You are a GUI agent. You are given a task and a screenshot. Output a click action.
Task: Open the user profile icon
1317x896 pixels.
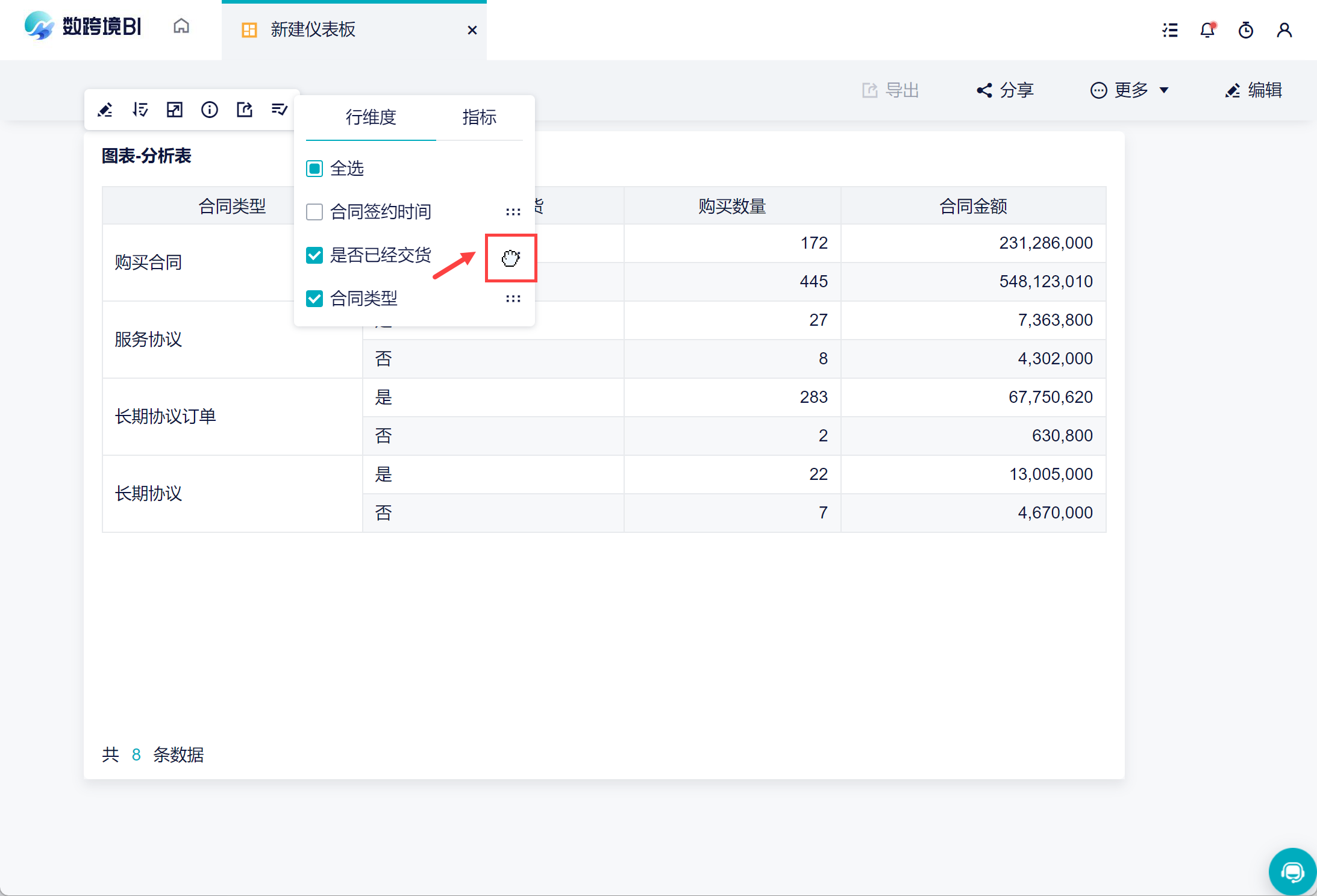coord(1284,30)
